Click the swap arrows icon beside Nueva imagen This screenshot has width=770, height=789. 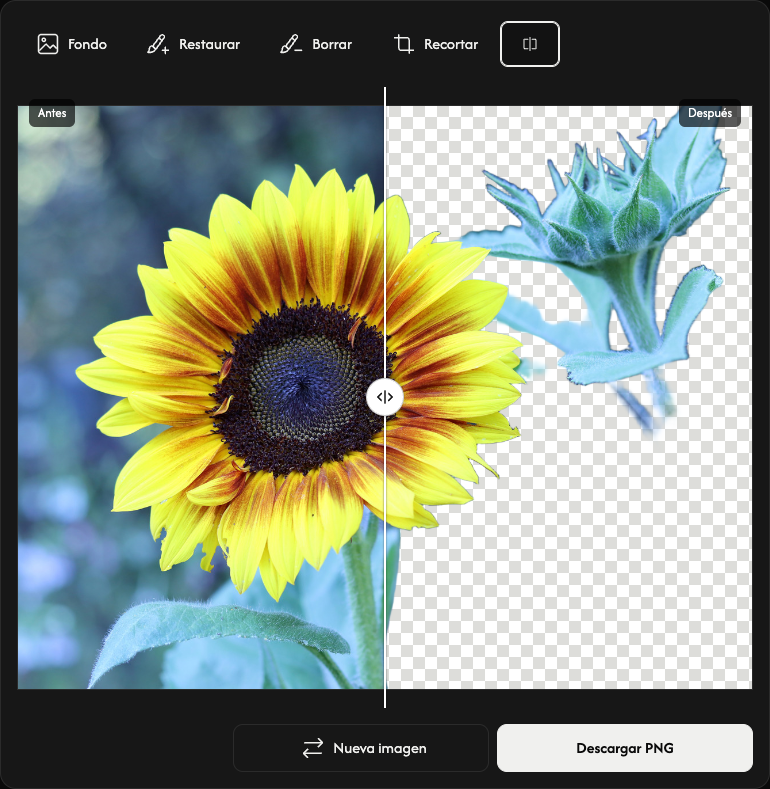pyautogui.click(x=313, y=748)
